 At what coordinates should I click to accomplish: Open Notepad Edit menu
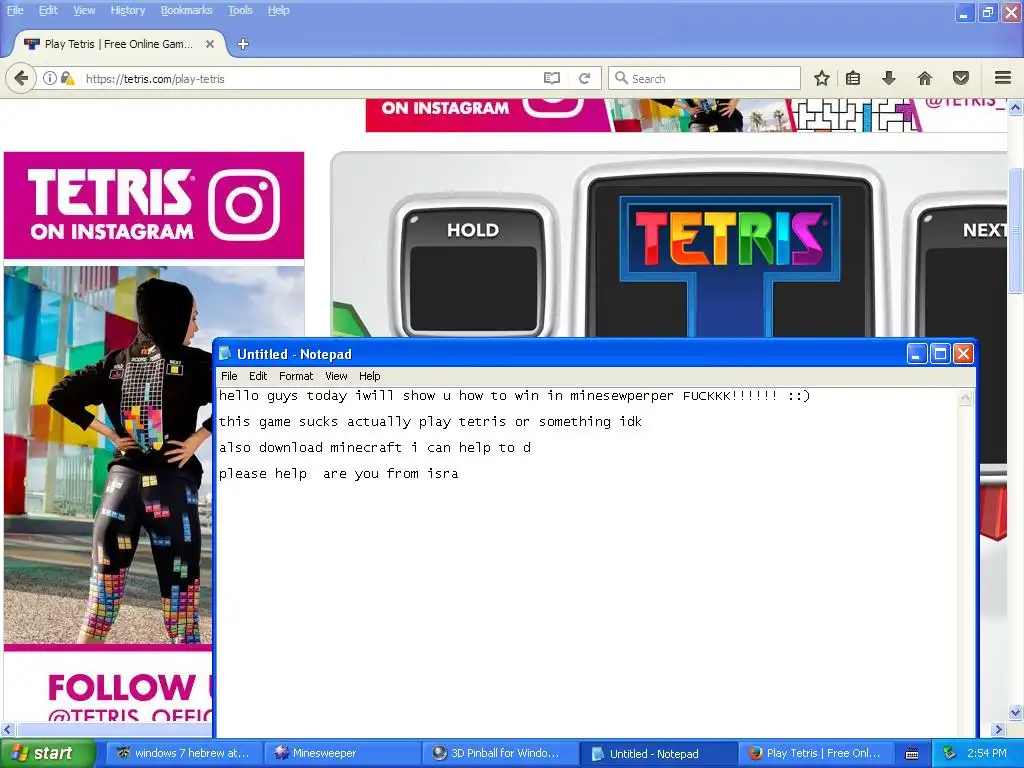click(x=258, y=376)
